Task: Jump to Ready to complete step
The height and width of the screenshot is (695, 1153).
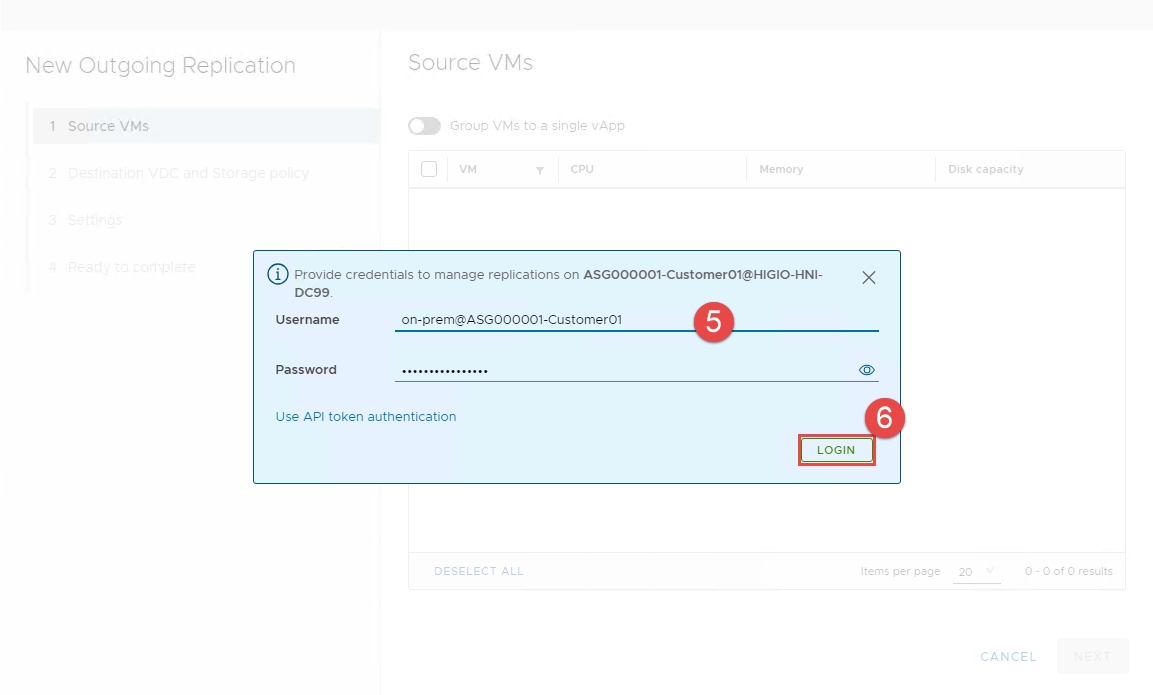Action: (x=131, y=267)
